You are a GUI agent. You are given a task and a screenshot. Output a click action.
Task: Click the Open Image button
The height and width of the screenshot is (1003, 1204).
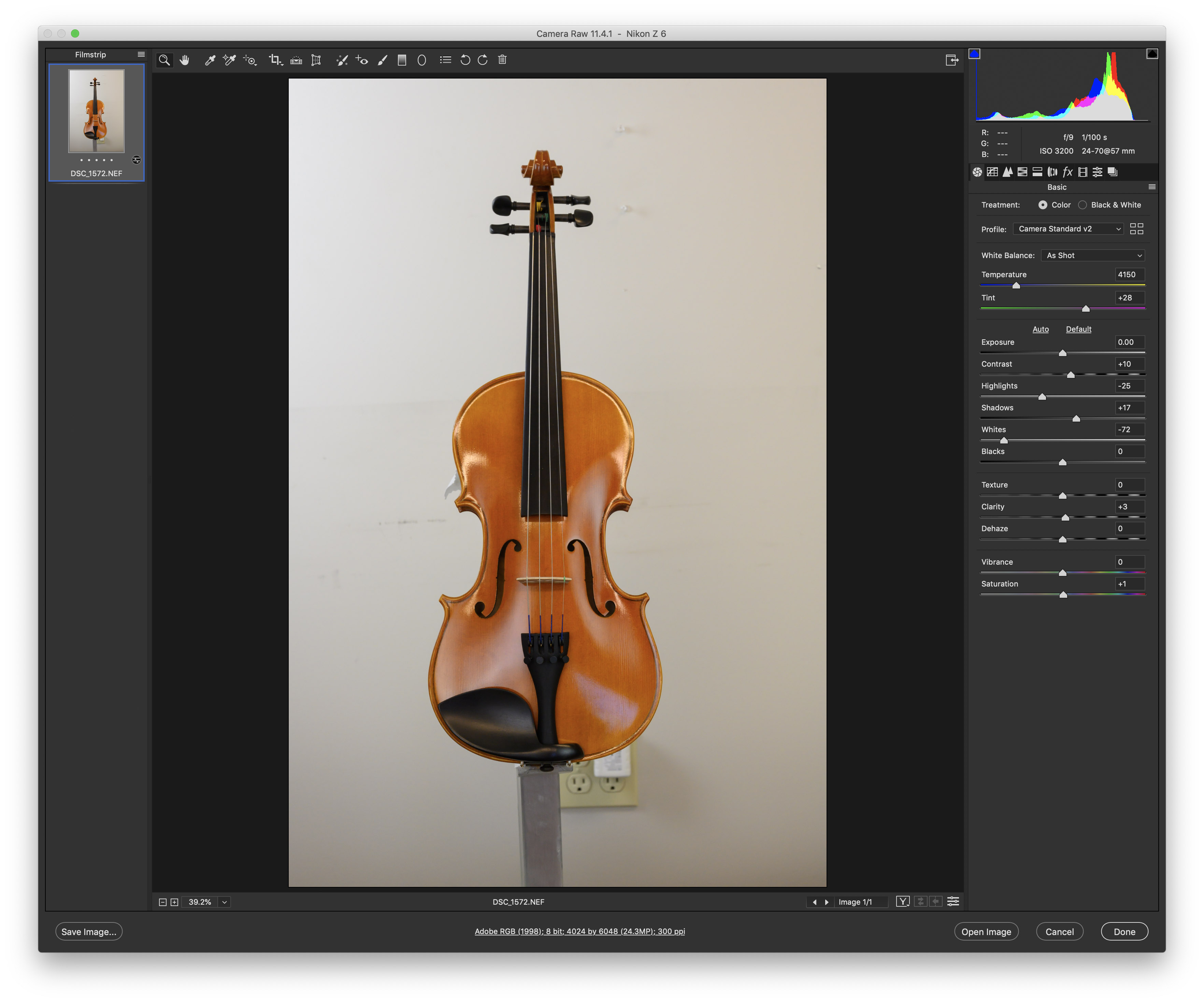tap(986, 932)
